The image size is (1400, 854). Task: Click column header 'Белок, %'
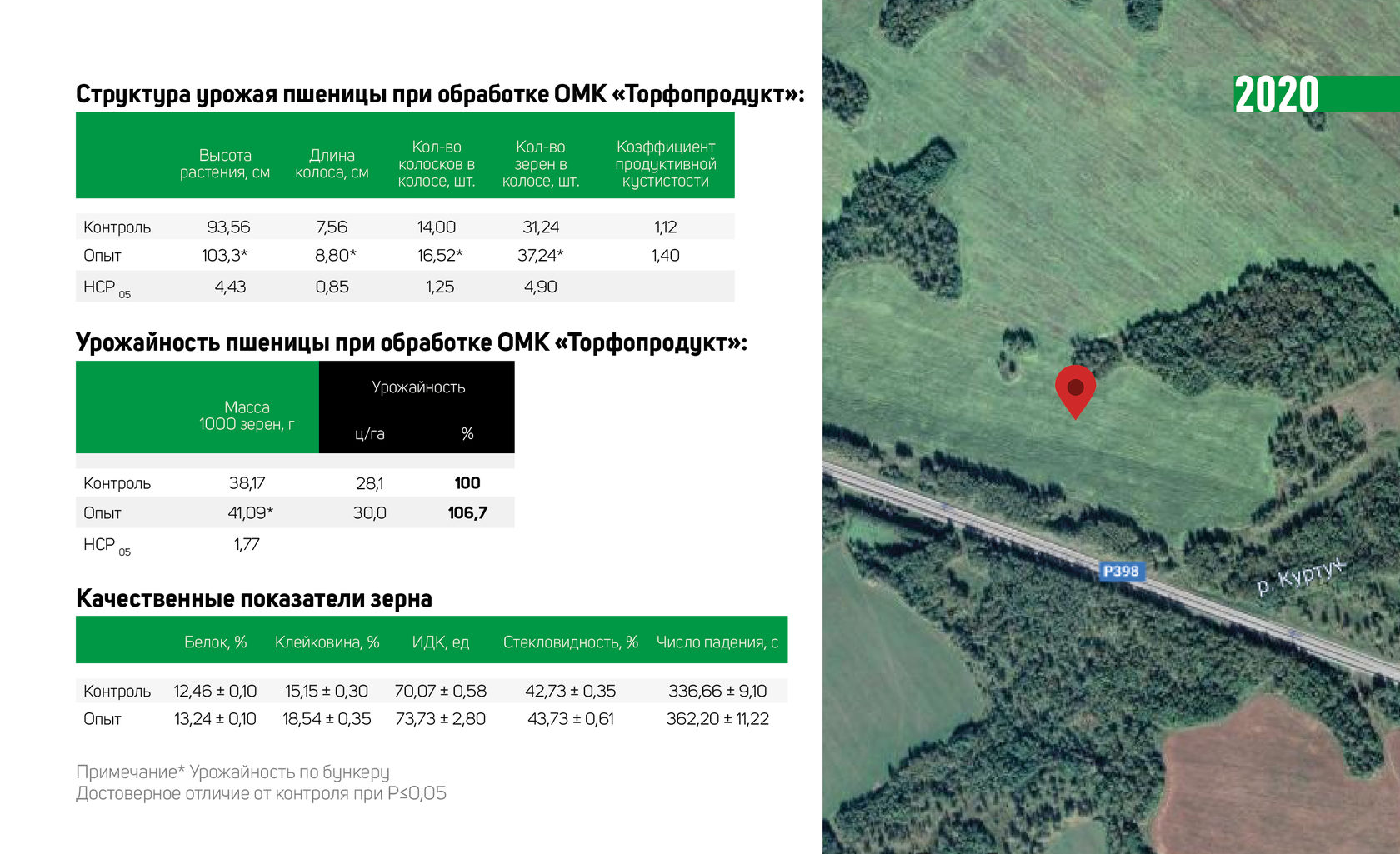(216, 642)
